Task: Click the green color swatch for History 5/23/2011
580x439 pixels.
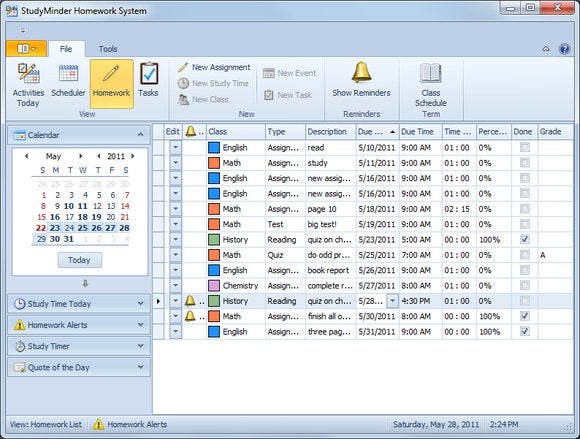Action: [x=214, y=239]
